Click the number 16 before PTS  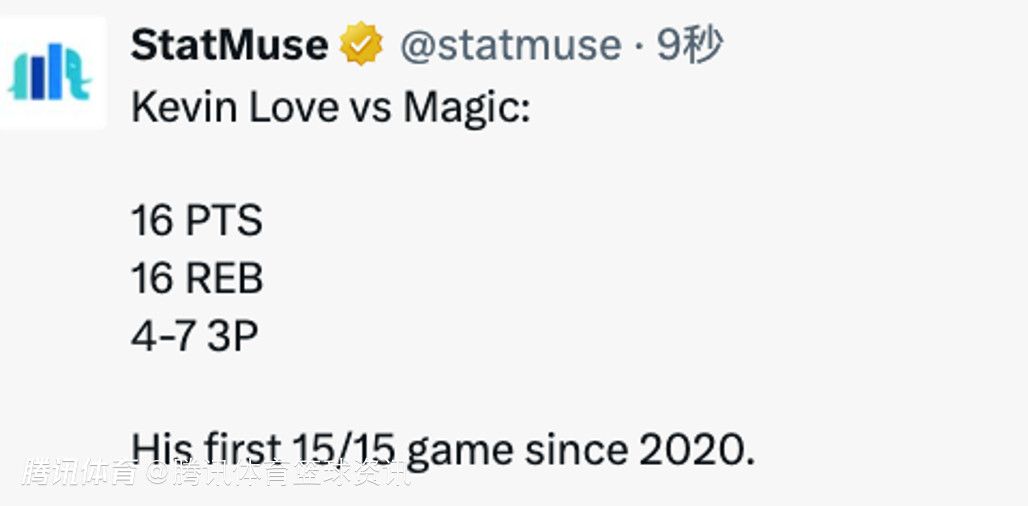click(x=152, y=221)
